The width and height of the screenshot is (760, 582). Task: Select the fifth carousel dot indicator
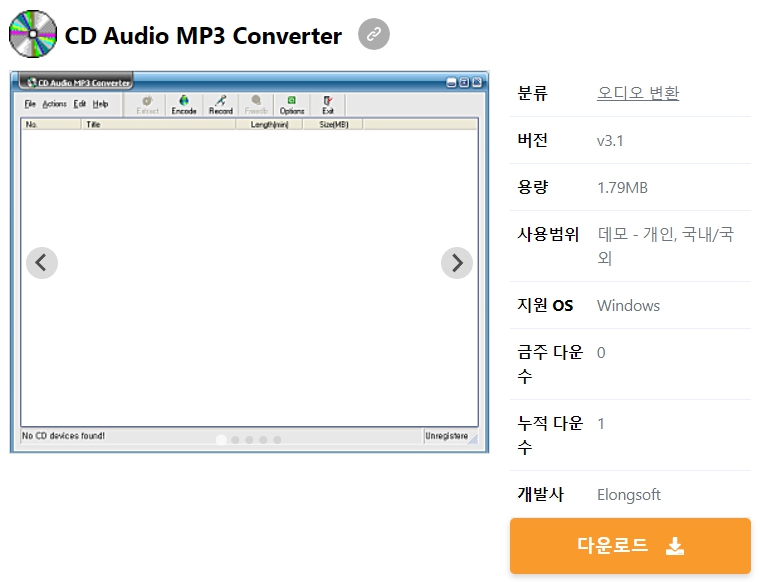pos(277,440)
